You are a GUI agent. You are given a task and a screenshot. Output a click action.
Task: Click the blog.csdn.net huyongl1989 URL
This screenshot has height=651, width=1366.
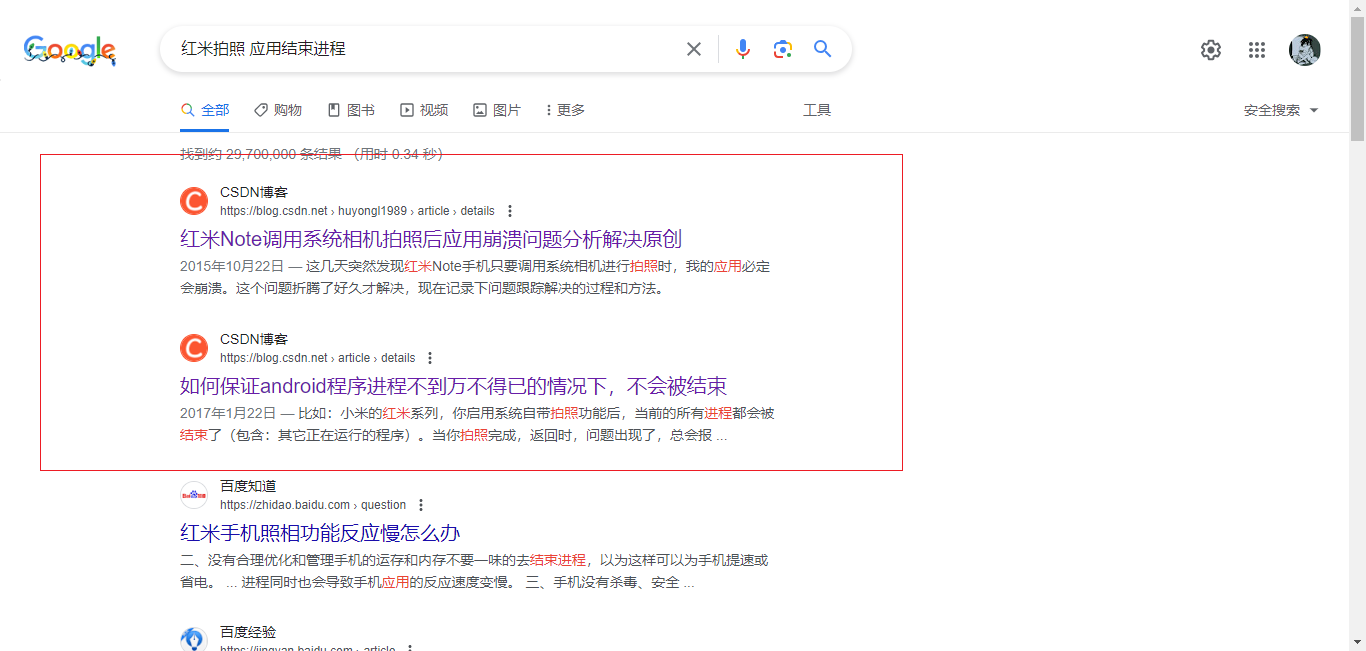(x=357, y=211)
